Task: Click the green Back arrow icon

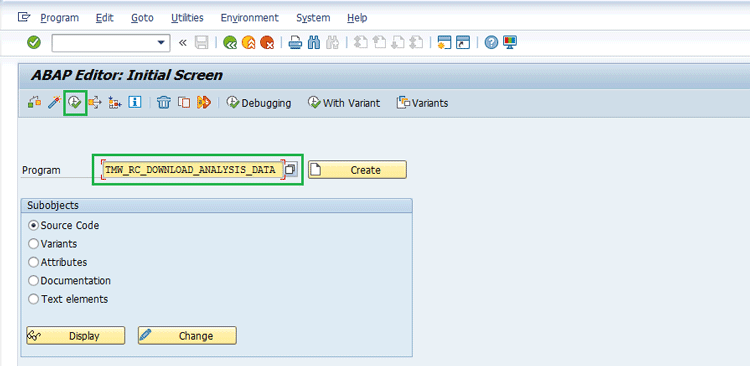Action: [230, 43]
